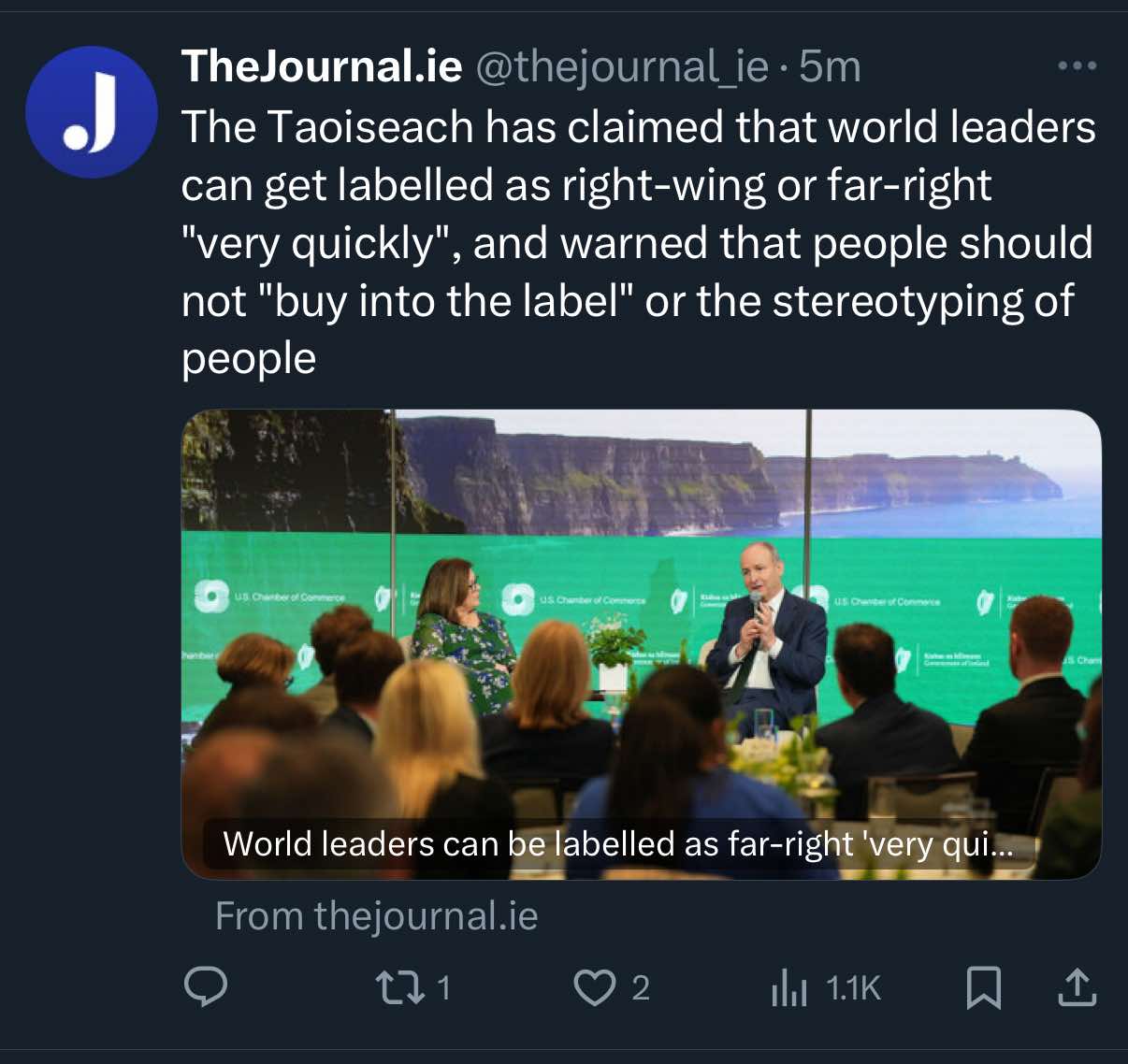Click the Taoiseach tweet body text
This screenshot has height=1064, width=1128.
tap(638, 243)
